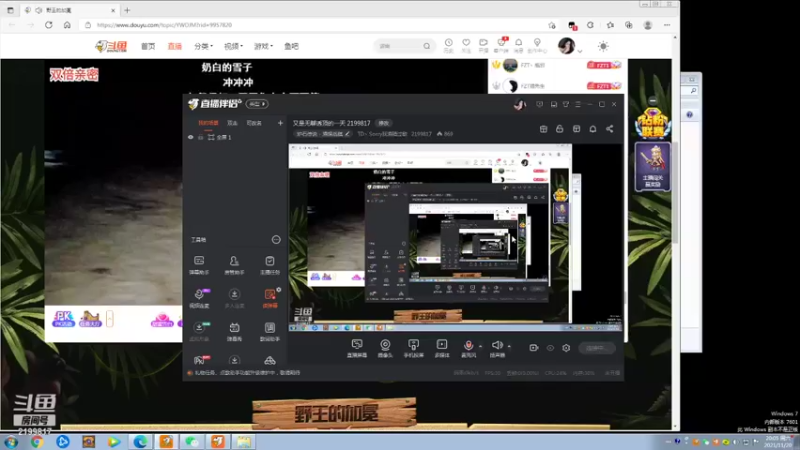Viewport: 800px width, 450px height.
Task: Start recording with the camcorder icon
Action: click(x=534, y=348)
